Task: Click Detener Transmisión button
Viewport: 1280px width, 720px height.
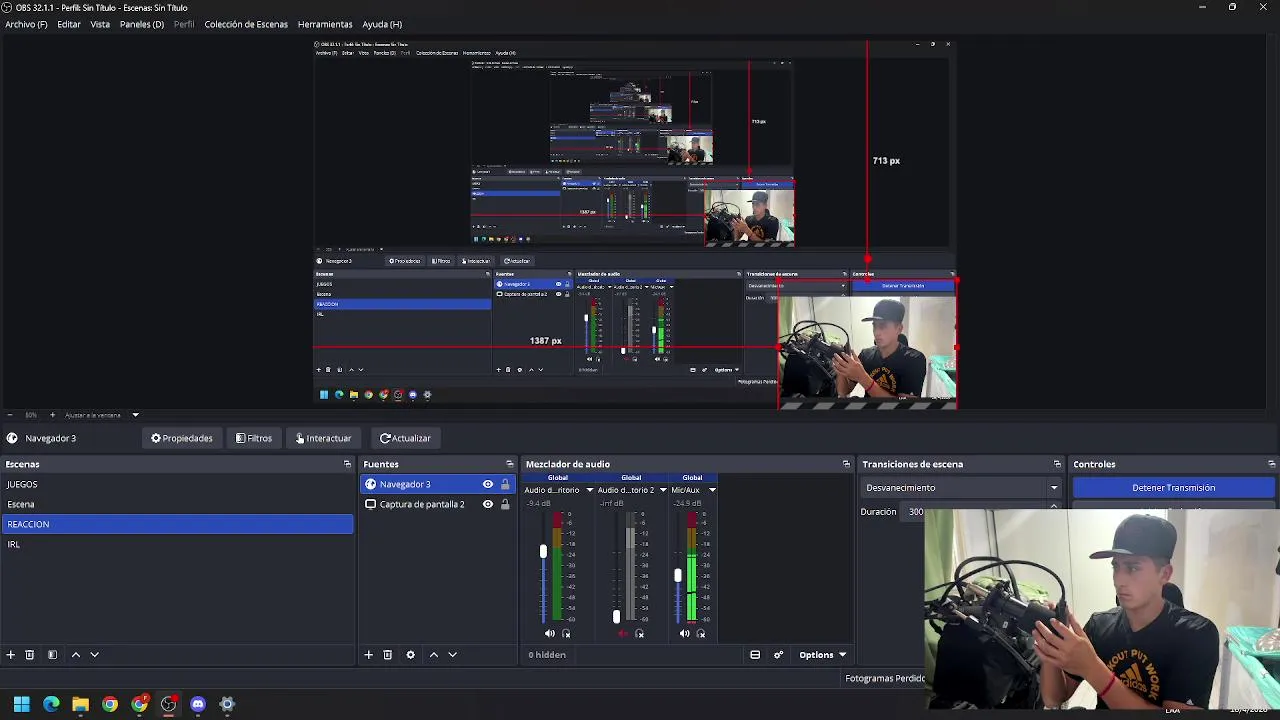Action: point(1174,488)
